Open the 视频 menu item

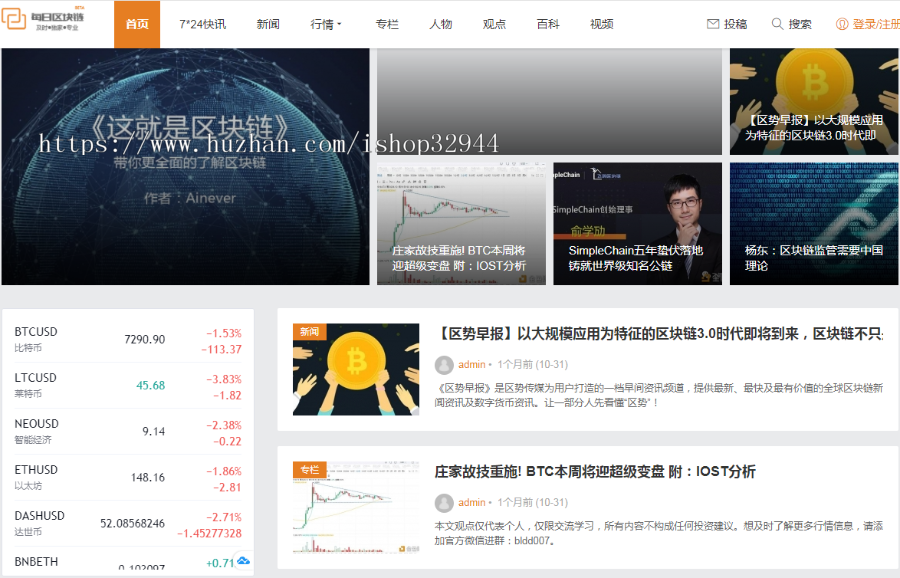point(602,24)
